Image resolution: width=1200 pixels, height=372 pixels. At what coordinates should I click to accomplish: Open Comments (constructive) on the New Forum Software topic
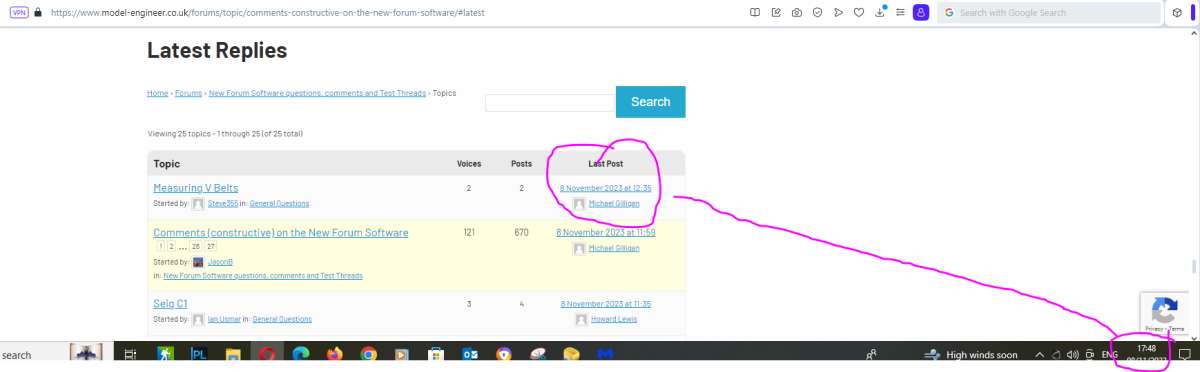(281, 233)
